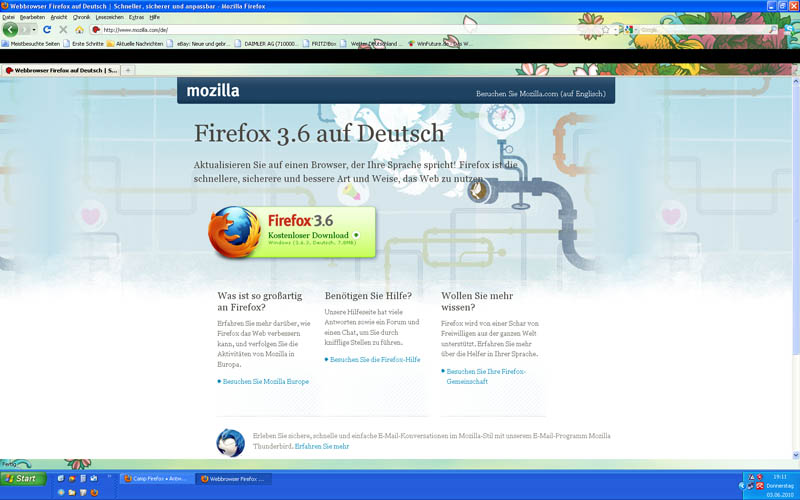Image resolution: width=800 pixels, height=500 pixels.
Task: Click the mozilla logo in page header
Action: click(213, 91)
